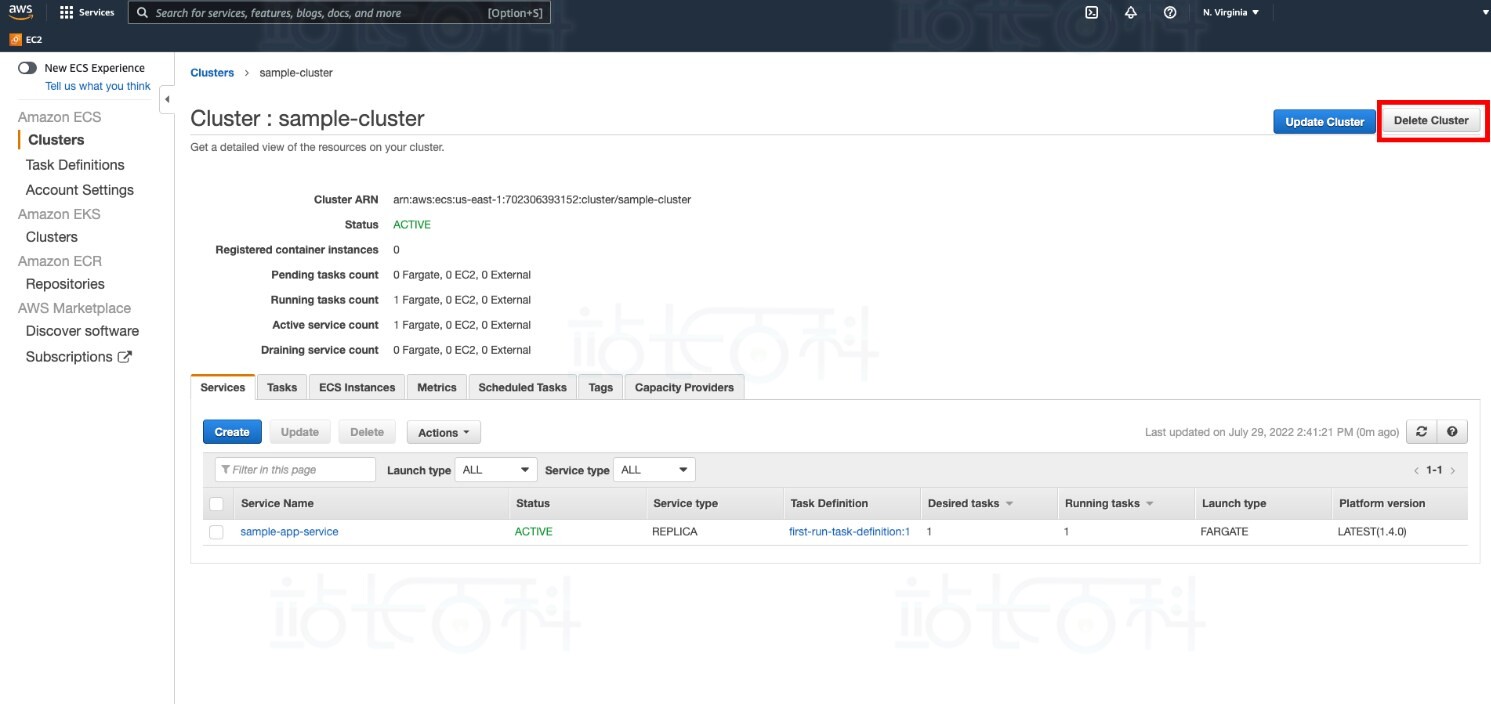Sort by Desired tasks column arrow
The height and width of the screenshot is (704, 1491).
click(x=1009, y=504)
